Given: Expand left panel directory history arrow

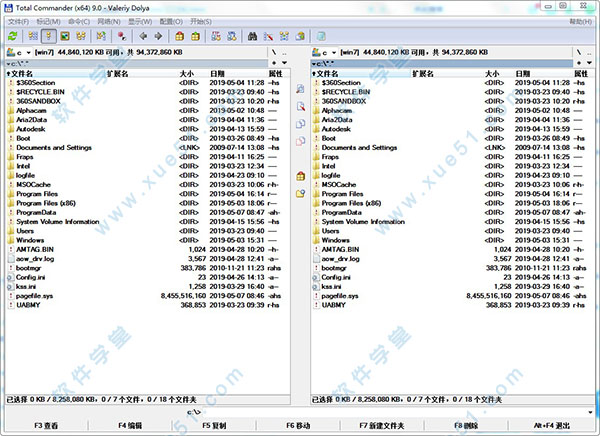Looking at the screenshot, I should click(x=285, y=62).
